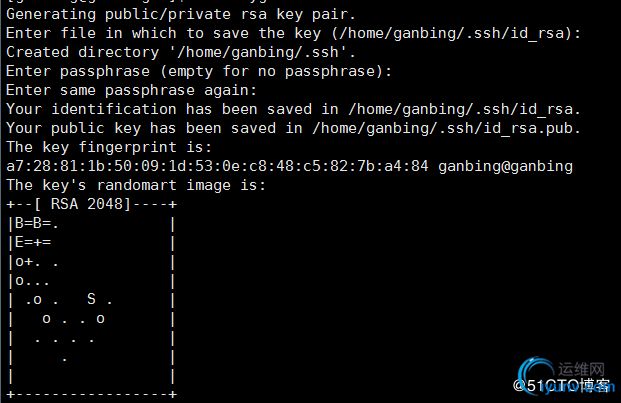This screenshot has height=403, width=621.
Task: Click the 'Enter same passphrase again' prompt
Action: tap(118, 90)
